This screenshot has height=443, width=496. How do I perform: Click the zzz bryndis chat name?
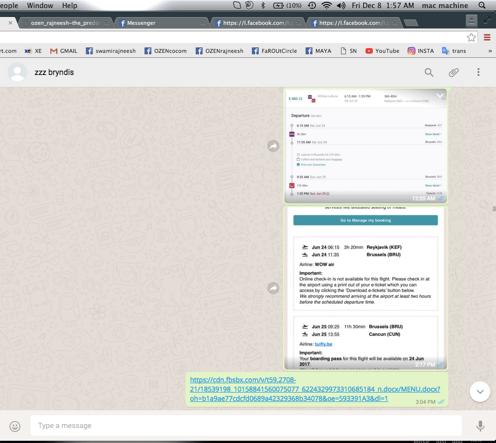pos(54,72)
